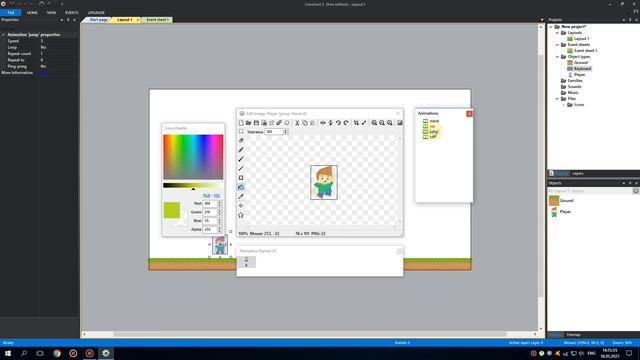Select the Pencil tool

click(241, 150)
